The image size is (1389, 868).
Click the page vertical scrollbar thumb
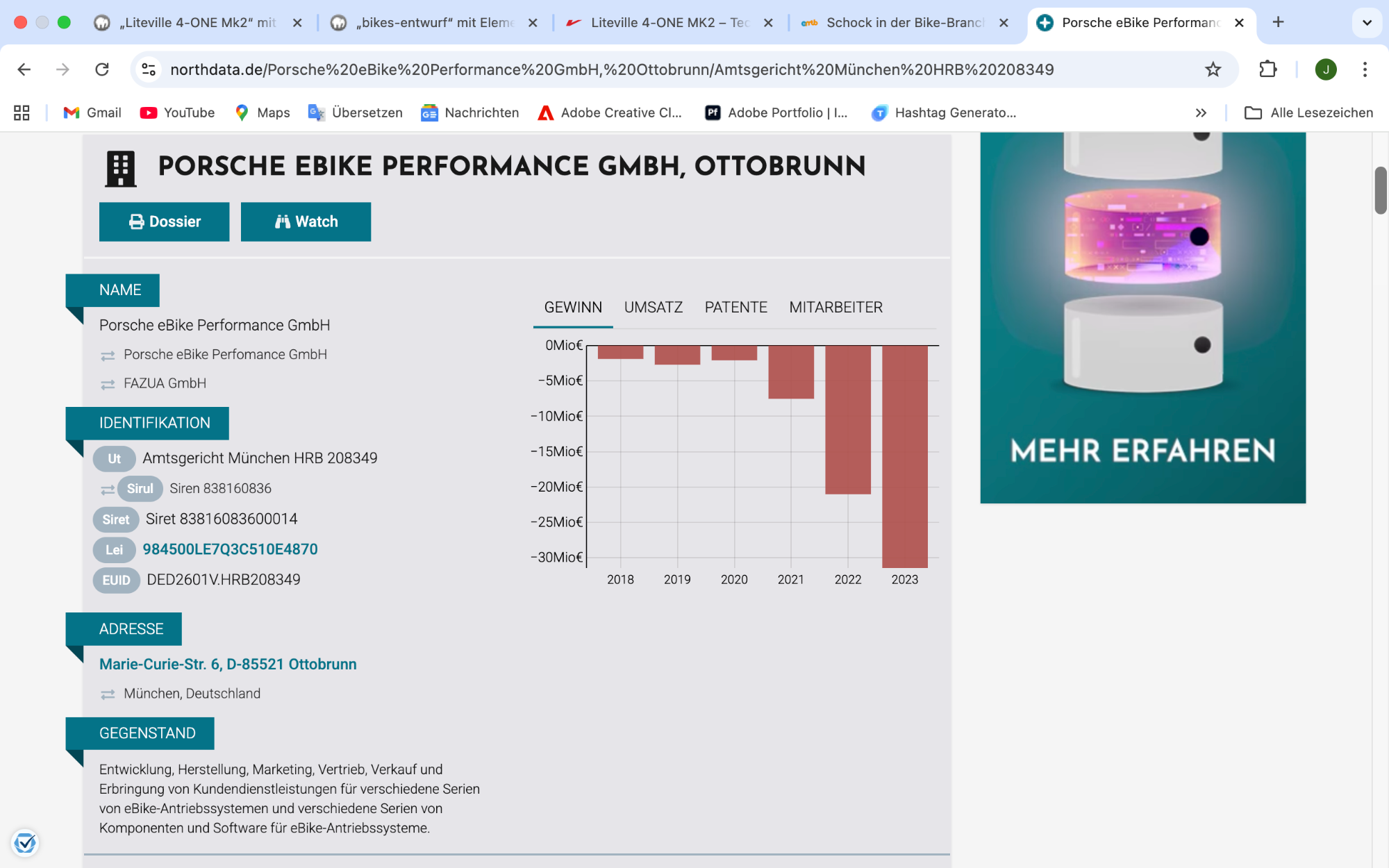click(x=1381, y=190)
